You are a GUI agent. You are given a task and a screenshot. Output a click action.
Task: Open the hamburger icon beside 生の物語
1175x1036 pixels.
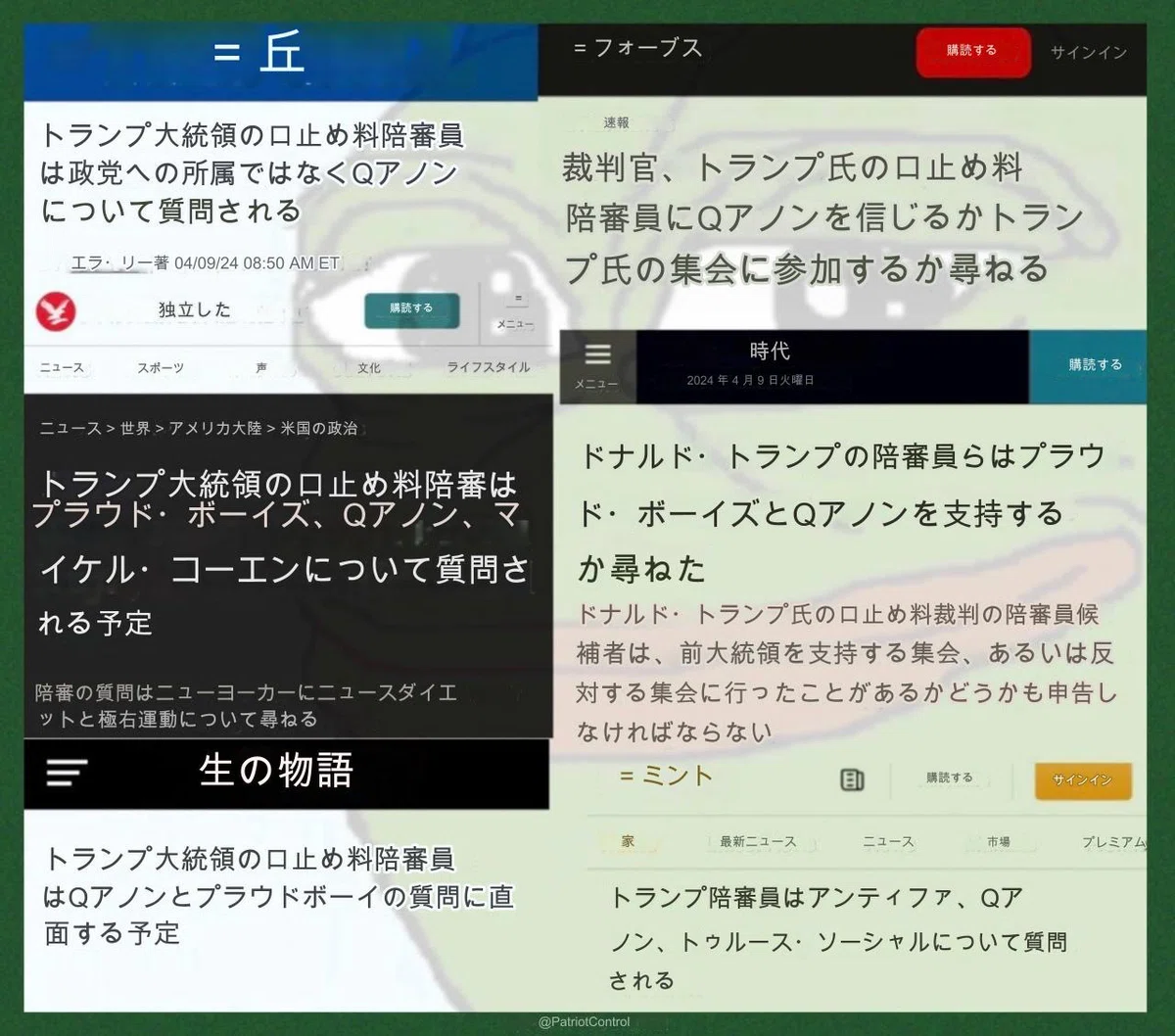67,773
